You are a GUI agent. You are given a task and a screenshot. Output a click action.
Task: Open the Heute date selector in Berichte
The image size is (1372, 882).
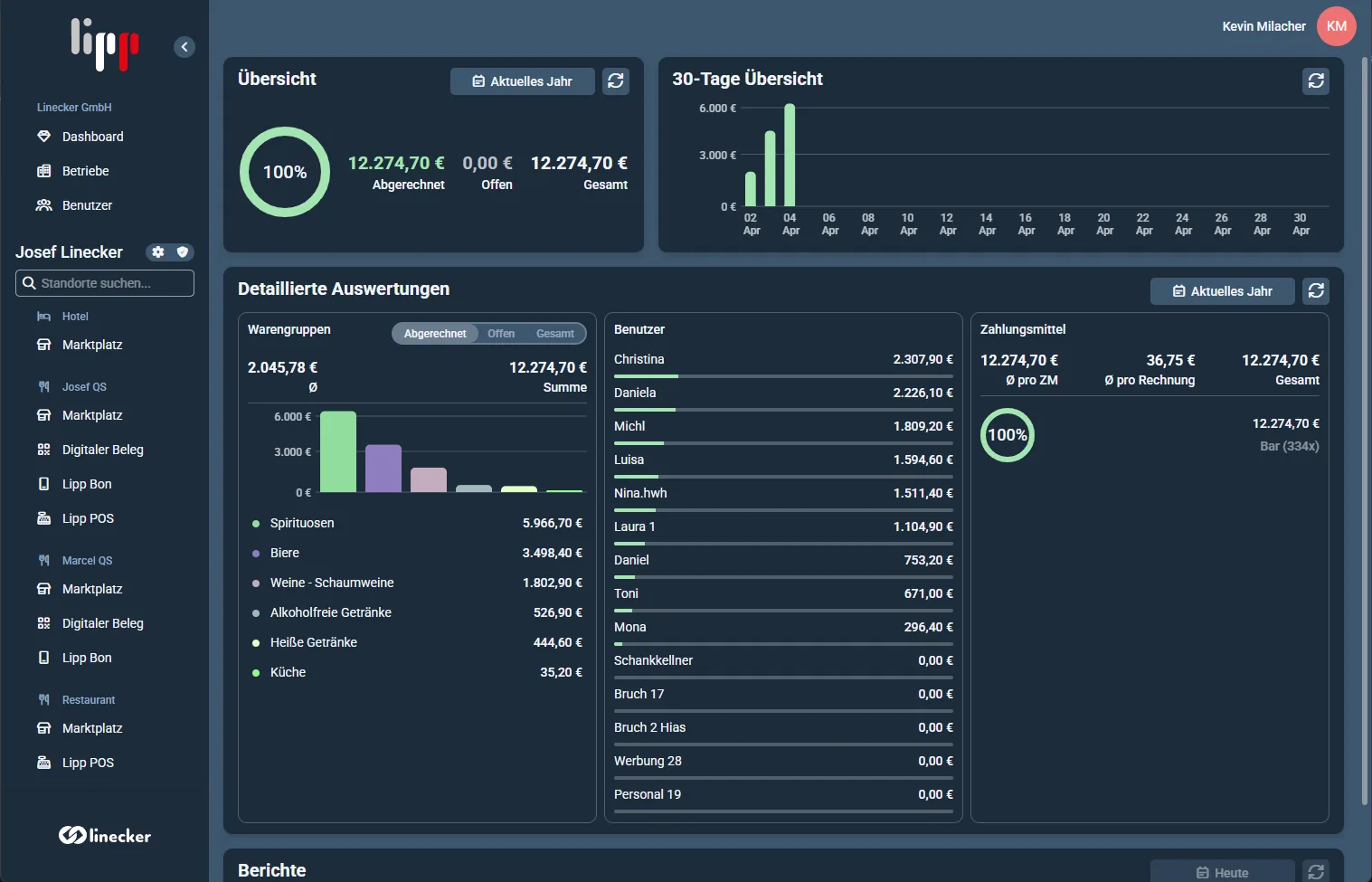click(x=1223, y=871)
